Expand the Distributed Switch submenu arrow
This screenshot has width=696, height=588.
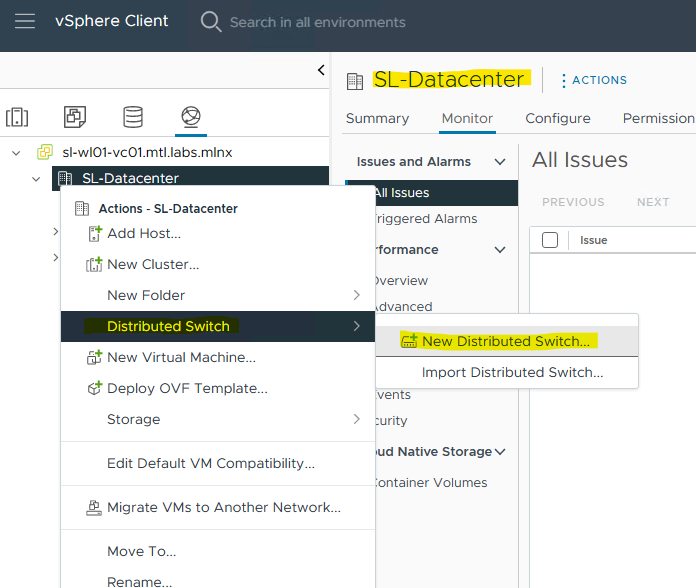[x=356, y=326]
